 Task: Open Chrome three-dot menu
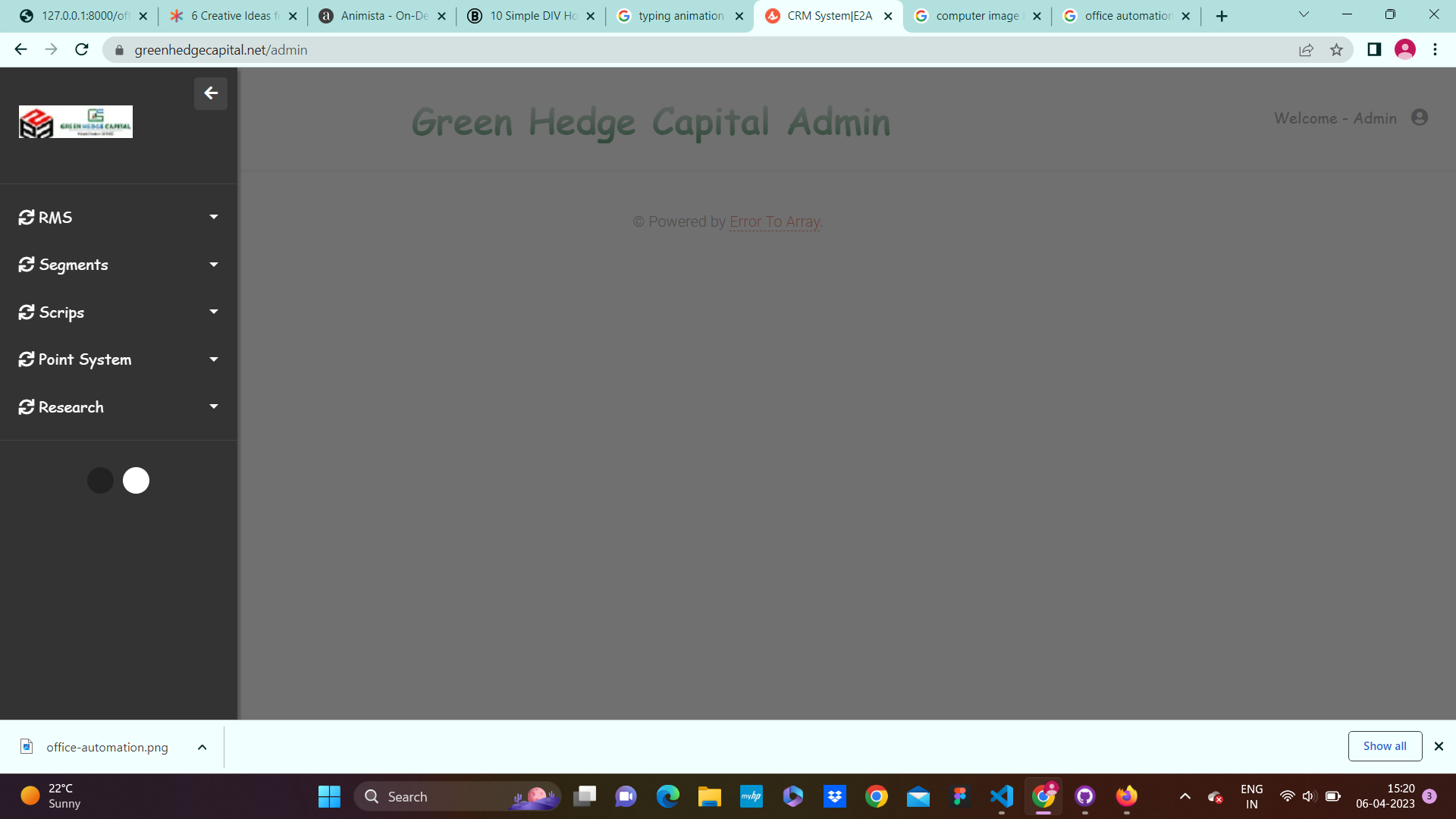(1435, 50)
